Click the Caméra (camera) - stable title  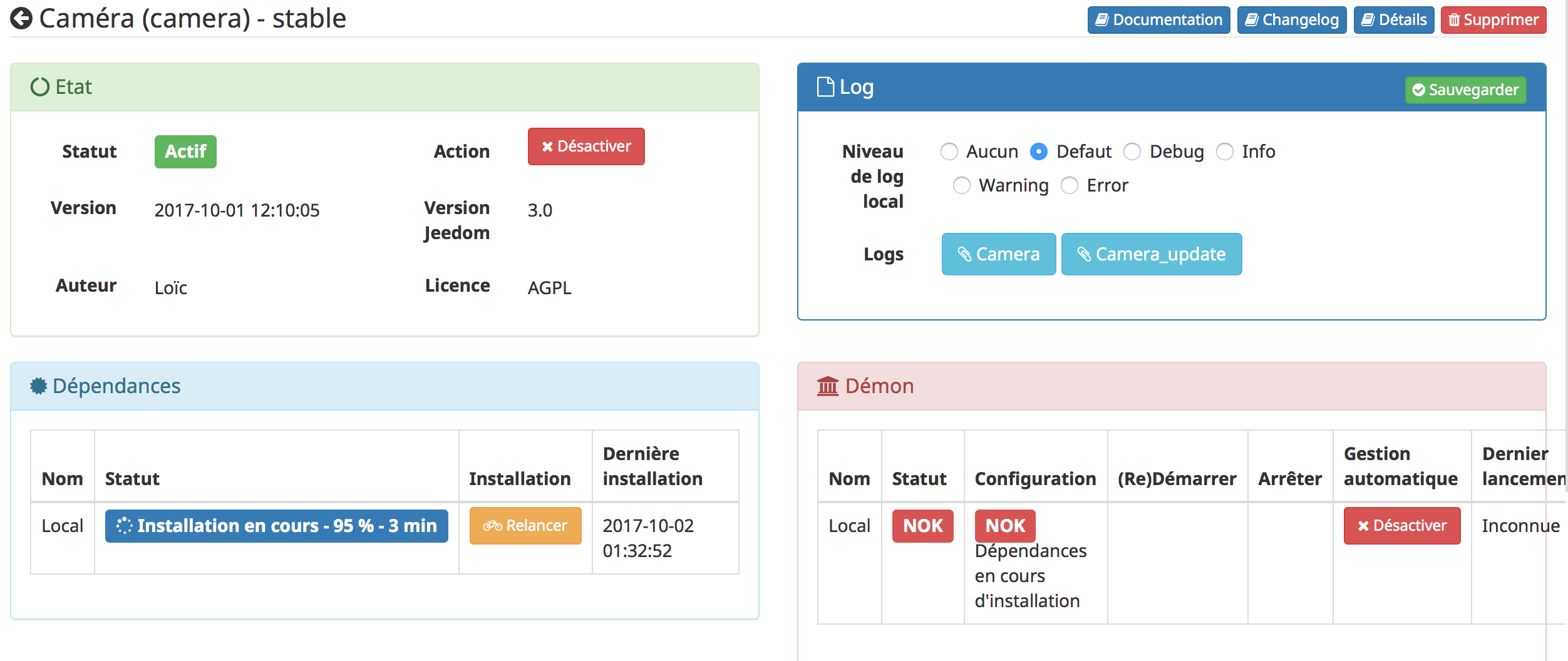[192, 18]
